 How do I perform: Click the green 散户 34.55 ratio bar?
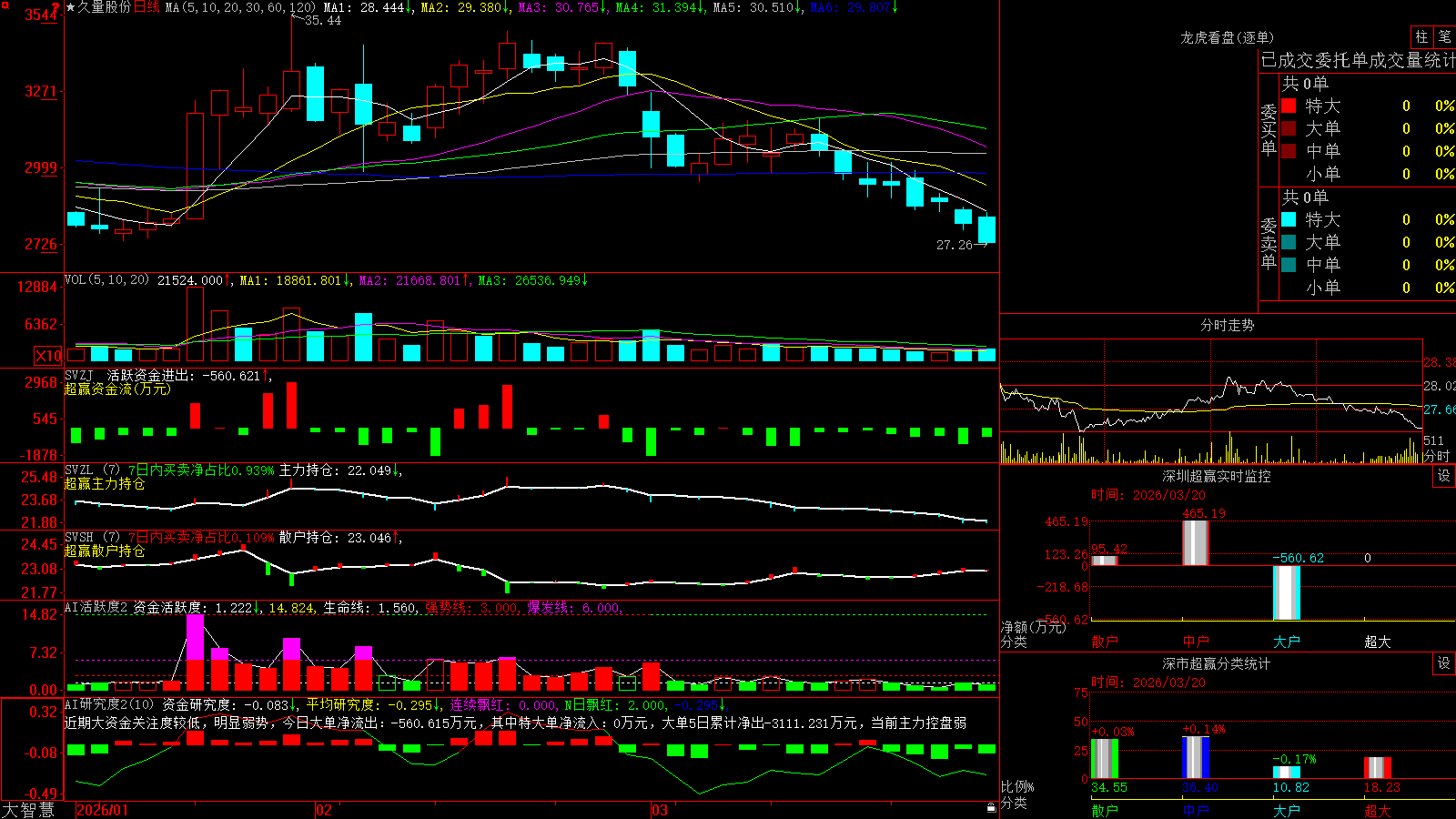1105,758
